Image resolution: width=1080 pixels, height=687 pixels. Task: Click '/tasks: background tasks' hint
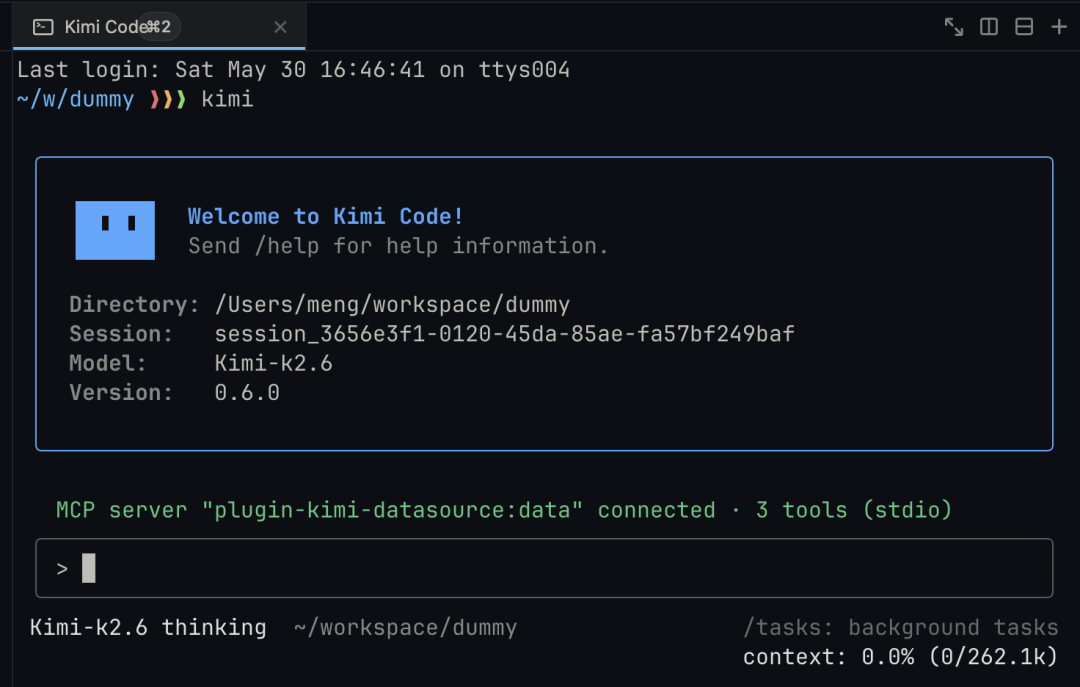click(x=900, y=628)
